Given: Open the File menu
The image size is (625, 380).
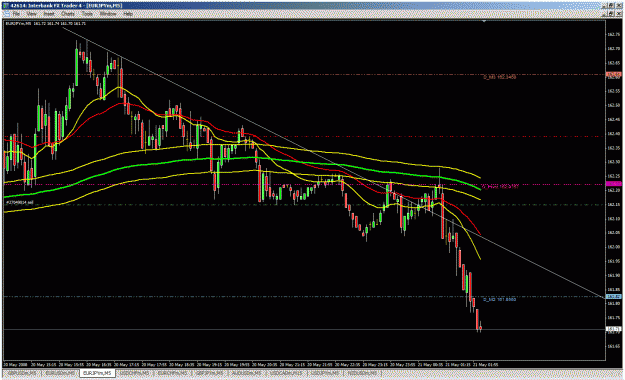Looking at the screenshot, I should click(16, 14).
